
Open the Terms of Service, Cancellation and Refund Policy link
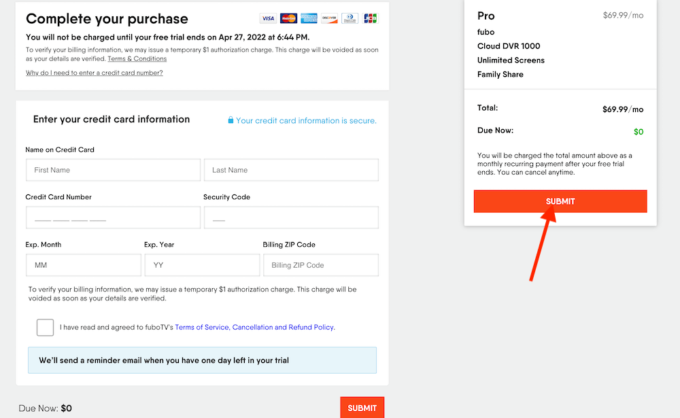coord(254,327)
